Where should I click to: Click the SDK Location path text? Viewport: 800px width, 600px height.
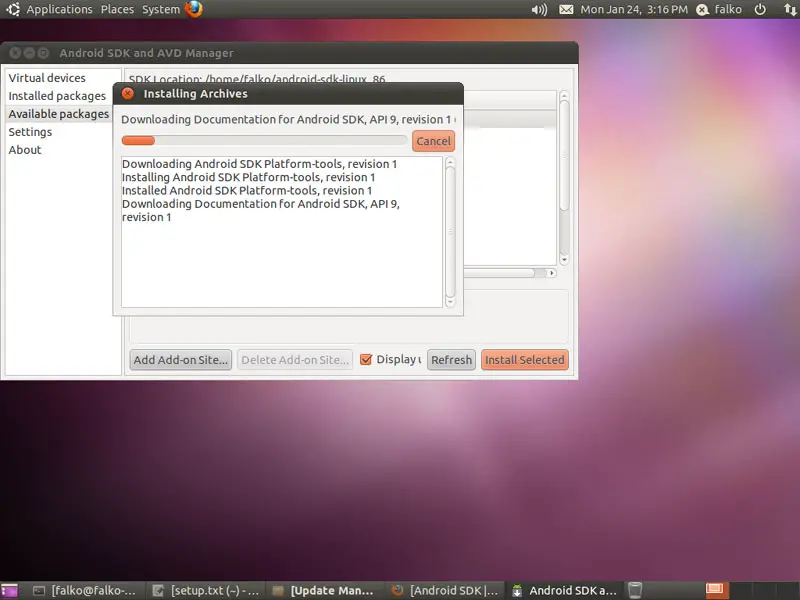coord(257,79)
